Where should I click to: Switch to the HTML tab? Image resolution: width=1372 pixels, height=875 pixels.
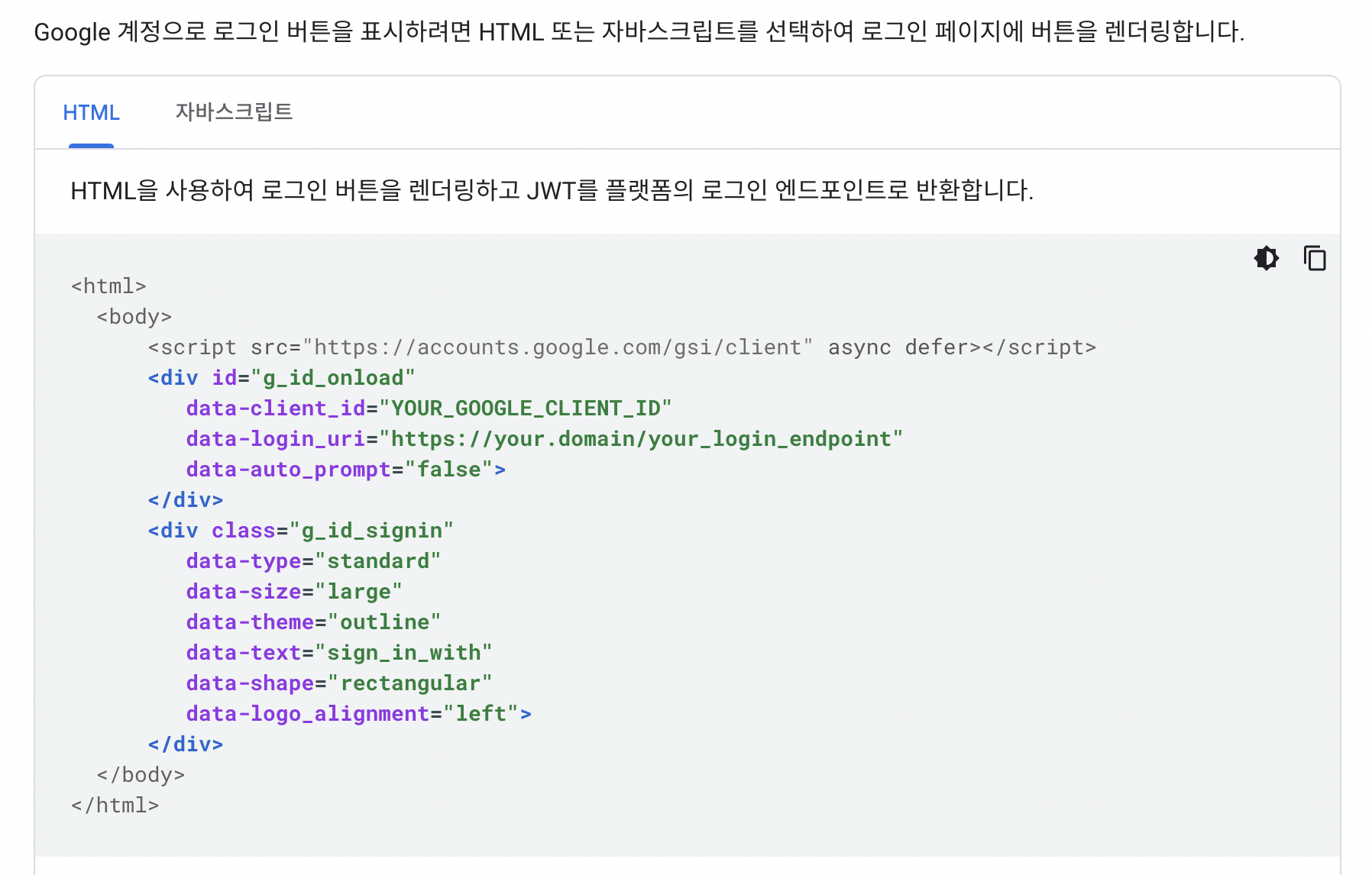[91, 112]
